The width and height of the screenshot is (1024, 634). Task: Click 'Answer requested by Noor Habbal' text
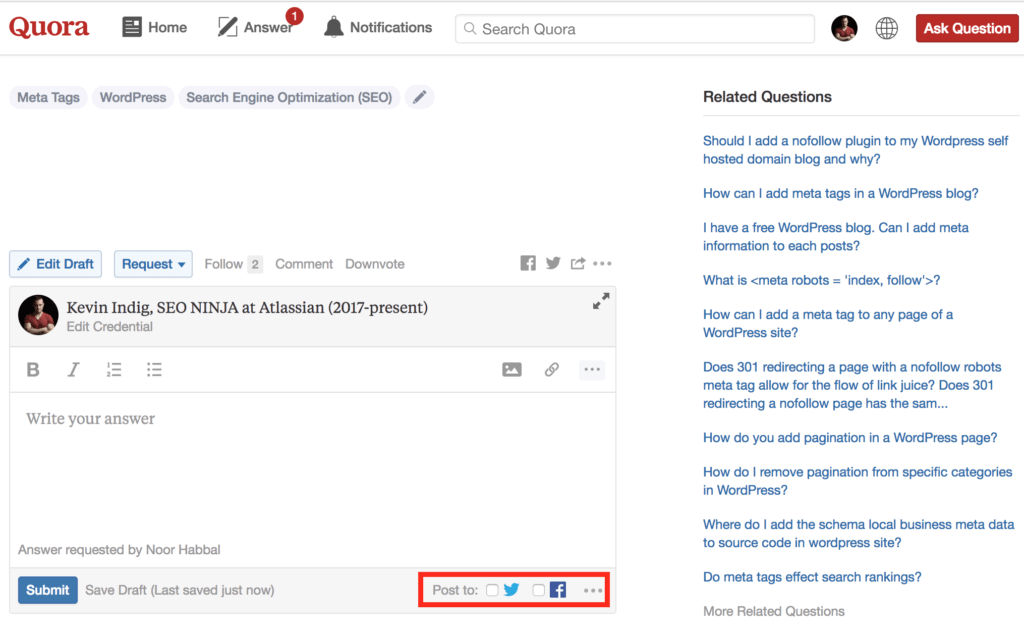point(119,550)
